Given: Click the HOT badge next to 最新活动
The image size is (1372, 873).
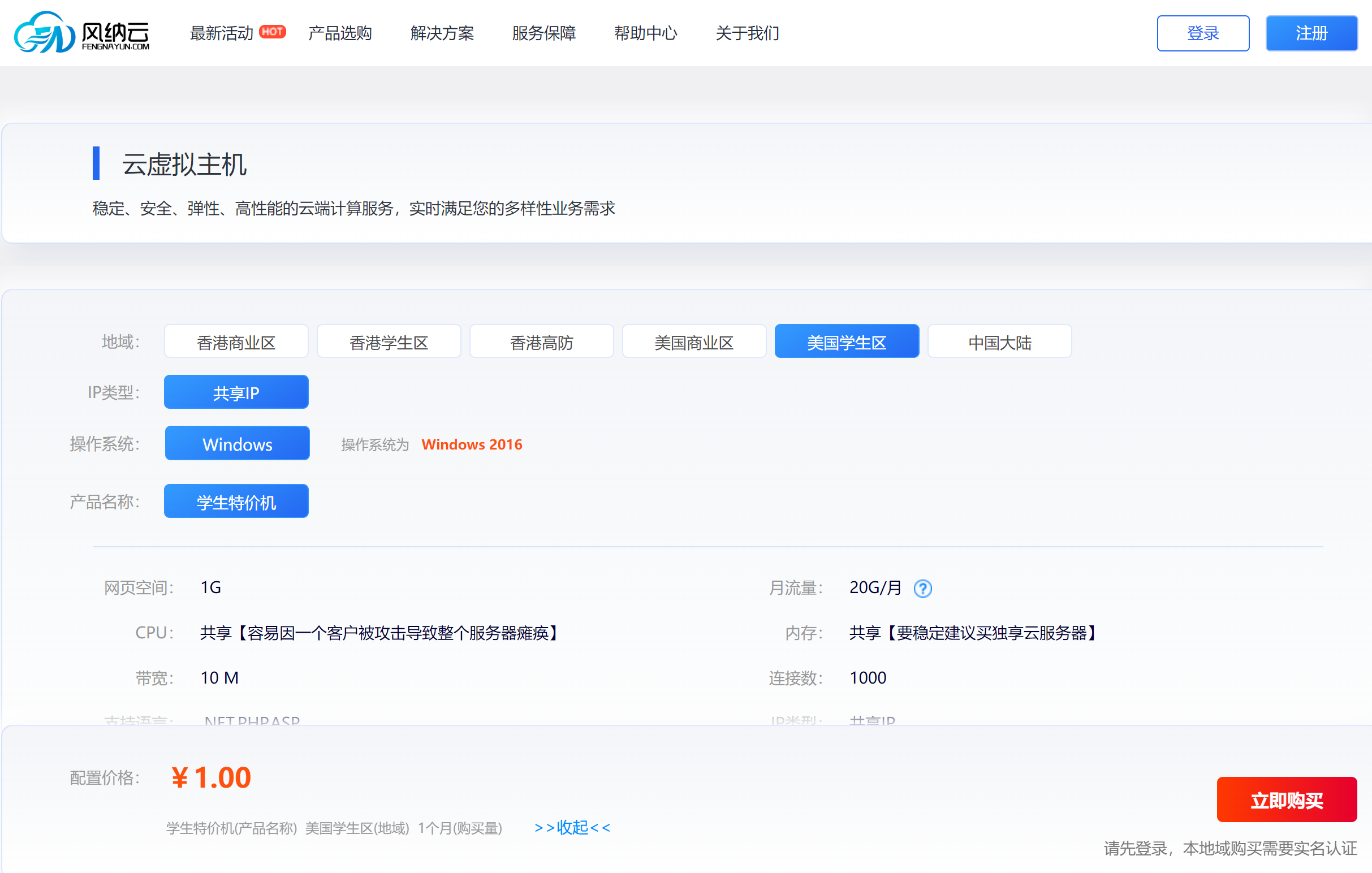Looking at the screenshot, I should (x=273, y=31).
